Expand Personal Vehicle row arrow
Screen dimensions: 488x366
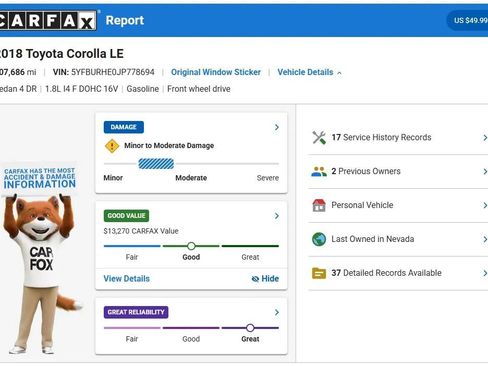(485, 205)
